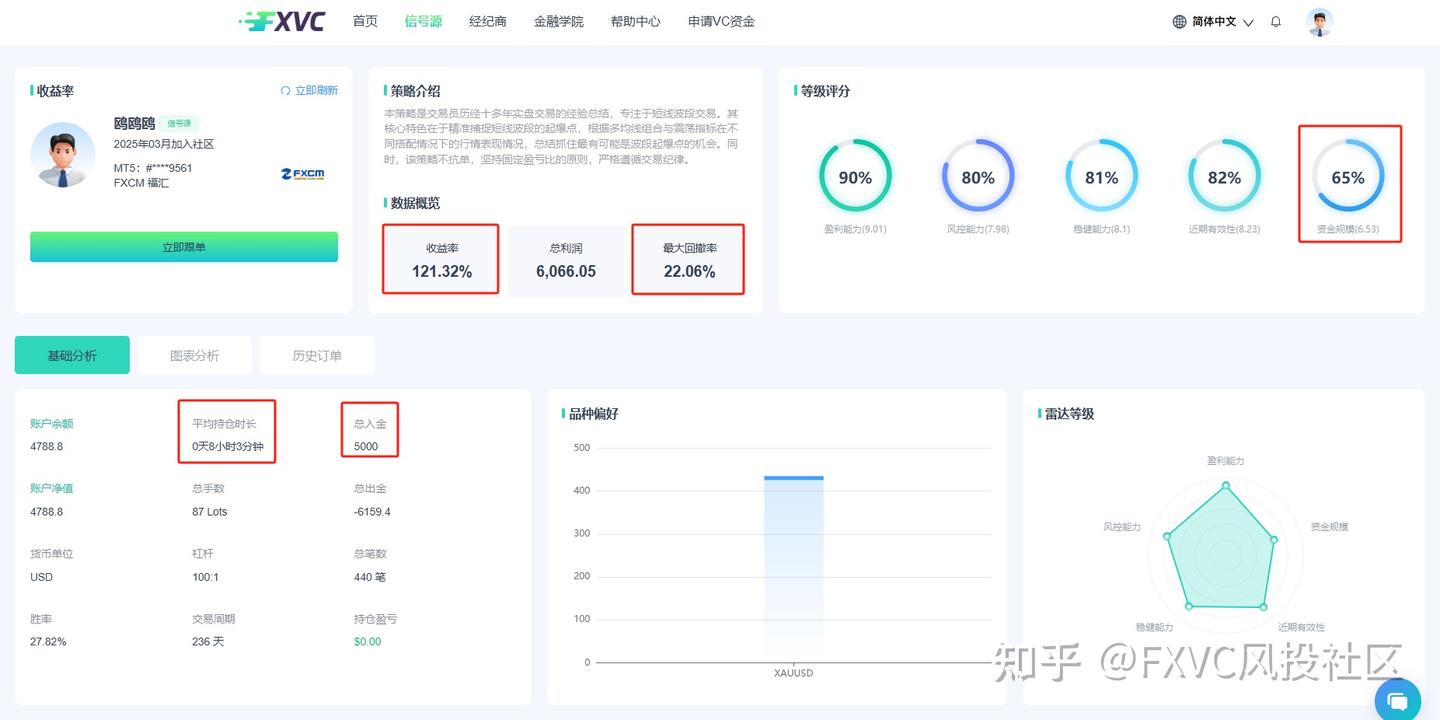Screen dimensions: 1440x720
Task: Click the refresh icon beside 立即刷新
Action: [x=285, y=91]
